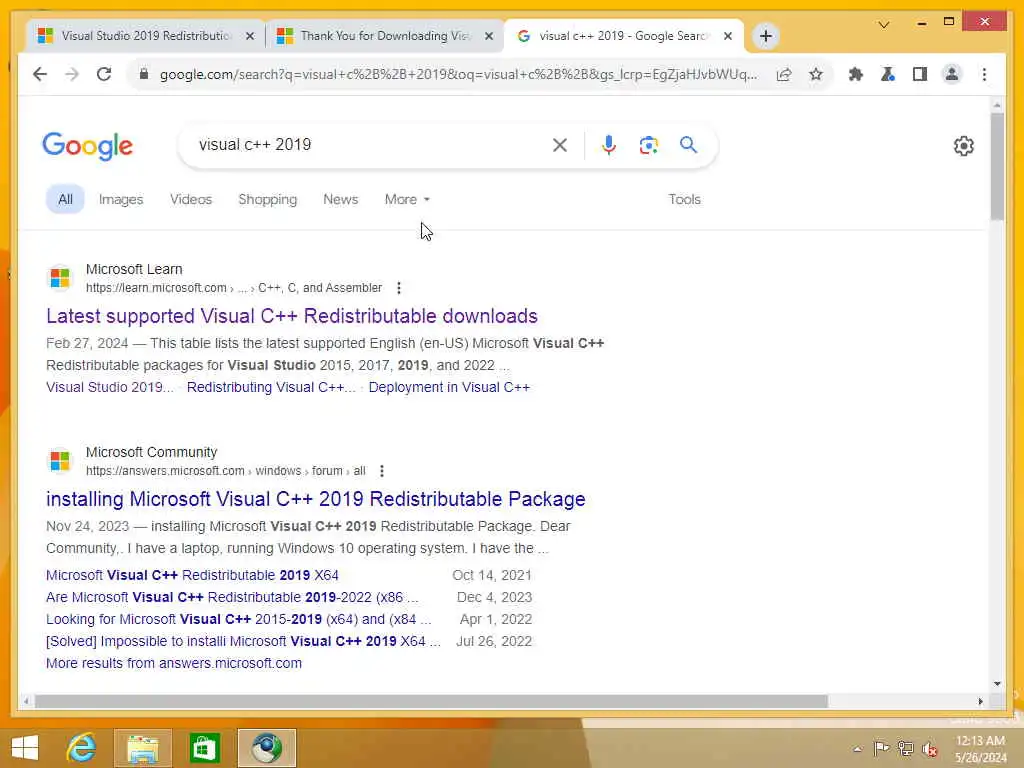This screenshot has height=768, width=1024.
Task: Open a new tab with plus
Action: point(766,36)
